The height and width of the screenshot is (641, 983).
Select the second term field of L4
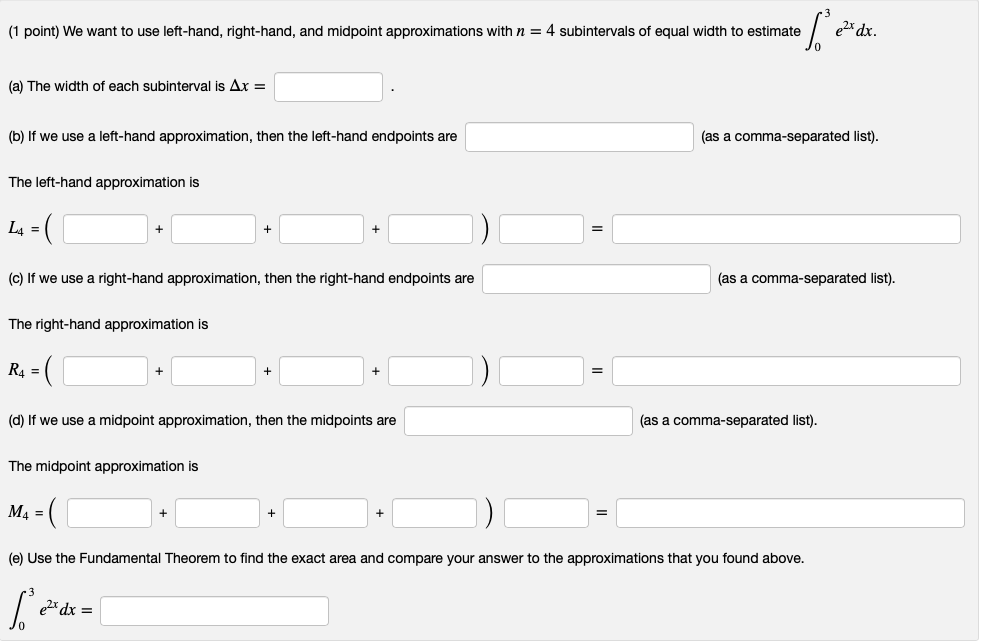[212, 229]
